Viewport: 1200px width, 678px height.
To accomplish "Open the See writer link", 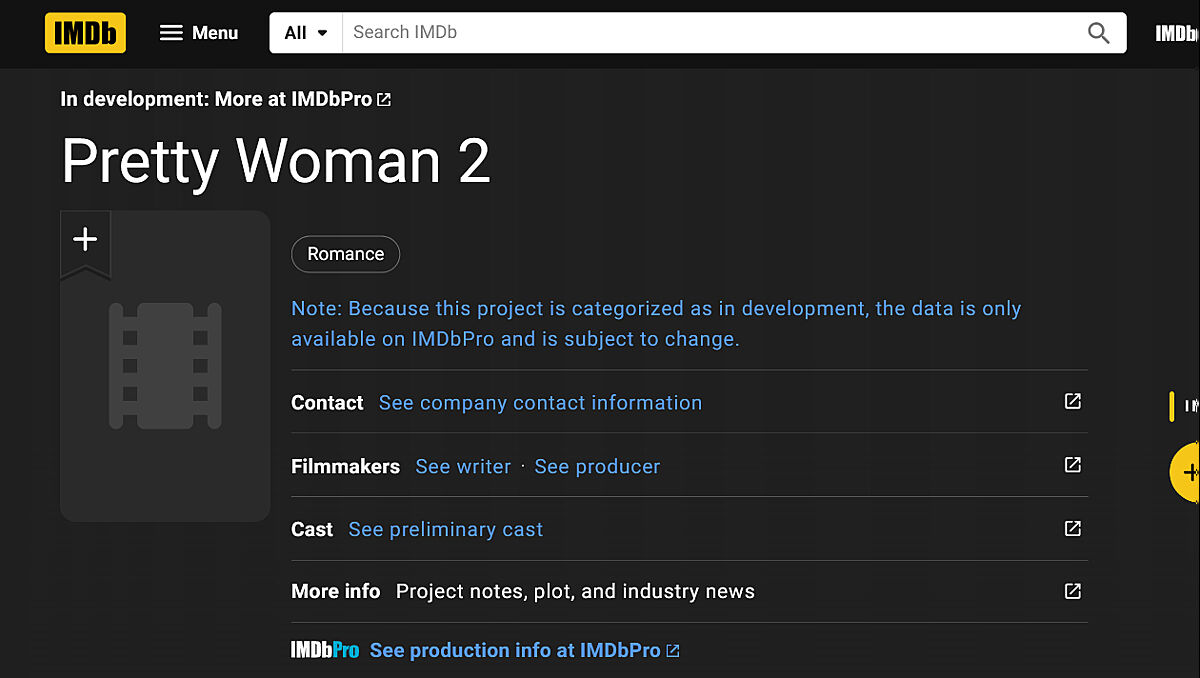I will 463,467.
